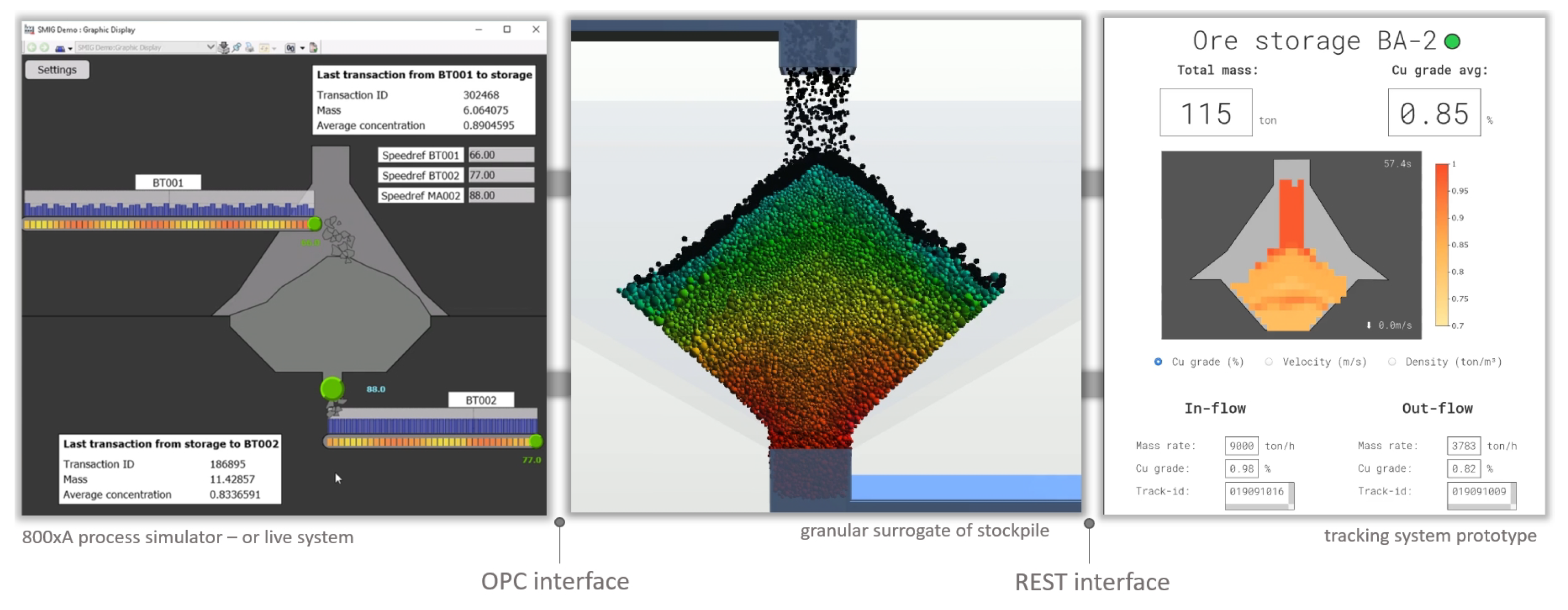Click the document export toolbar icon
Screen dimensions: 1568x610
click(313, 48)
